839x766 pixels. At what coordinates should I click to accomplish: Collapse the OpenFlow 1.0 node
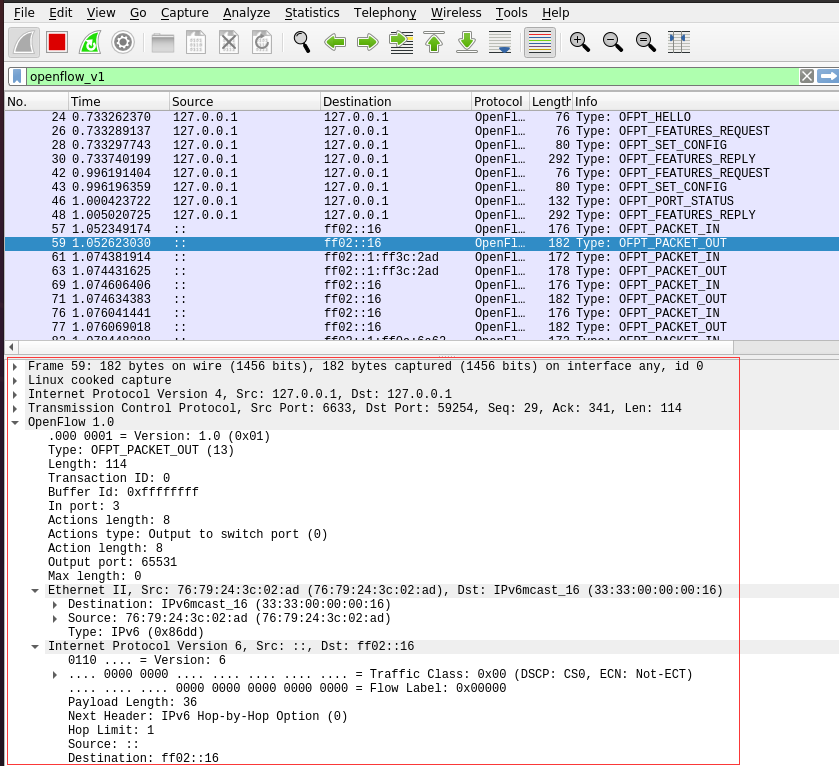(15, 422)
